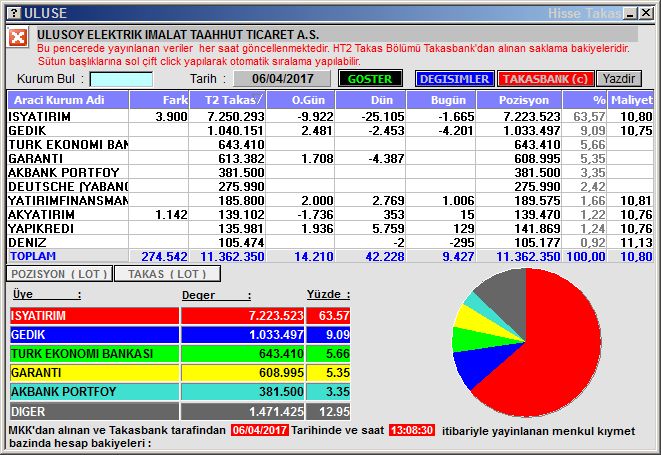
Task: Click legend Deger value 7.223.523
Action: tap(276, 315)
